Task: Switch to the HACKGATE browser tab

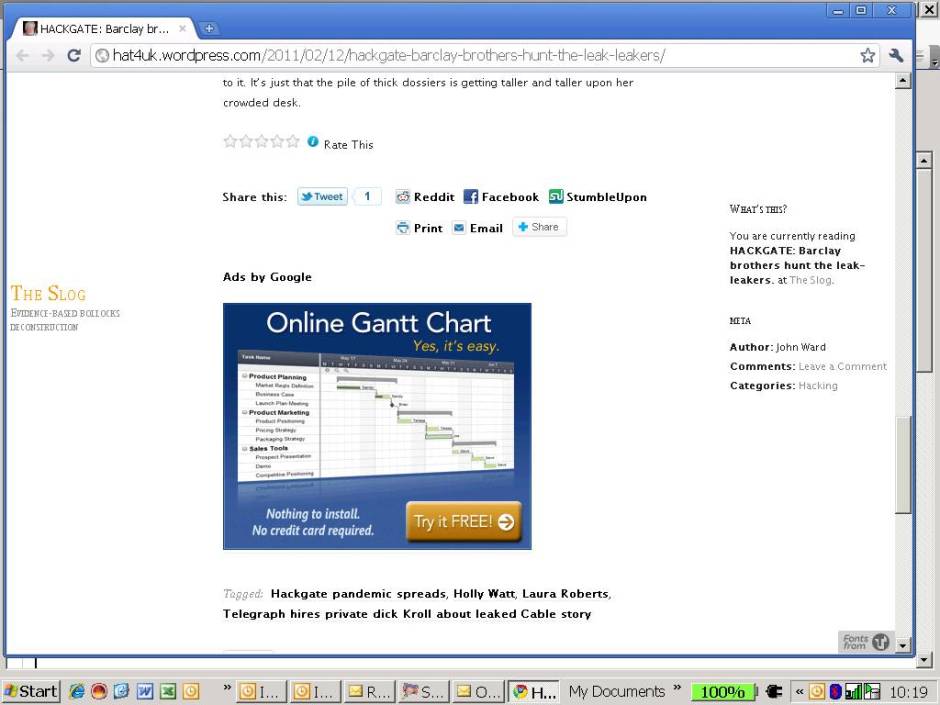Action: coord(100,29)
